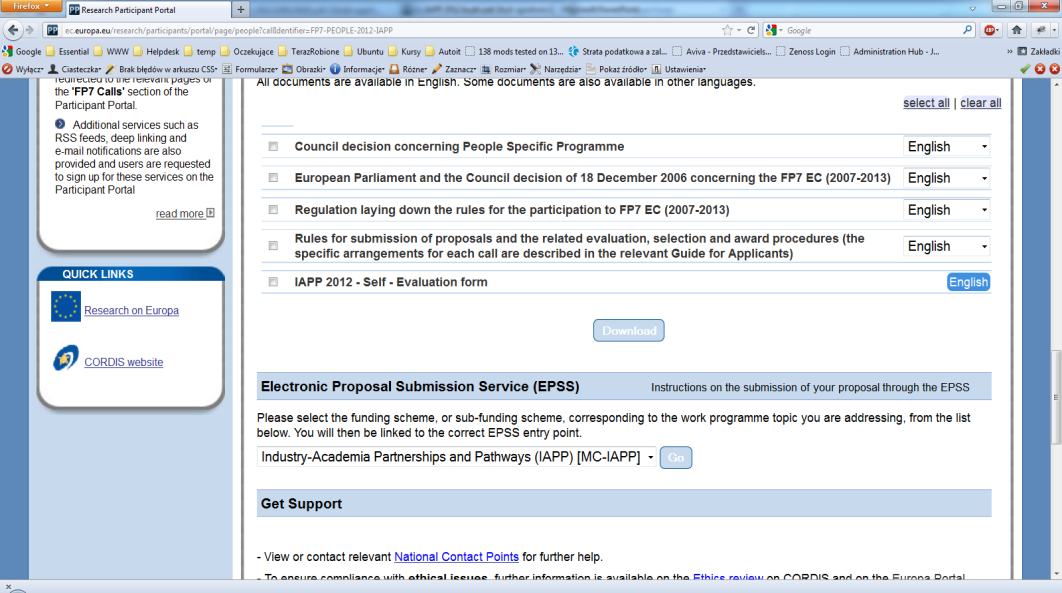Image resolution: width=1062 pixels, height=593 pixels.
Task: Open the Rozmiar toolbar menu
Action: (x=503, y=69)
